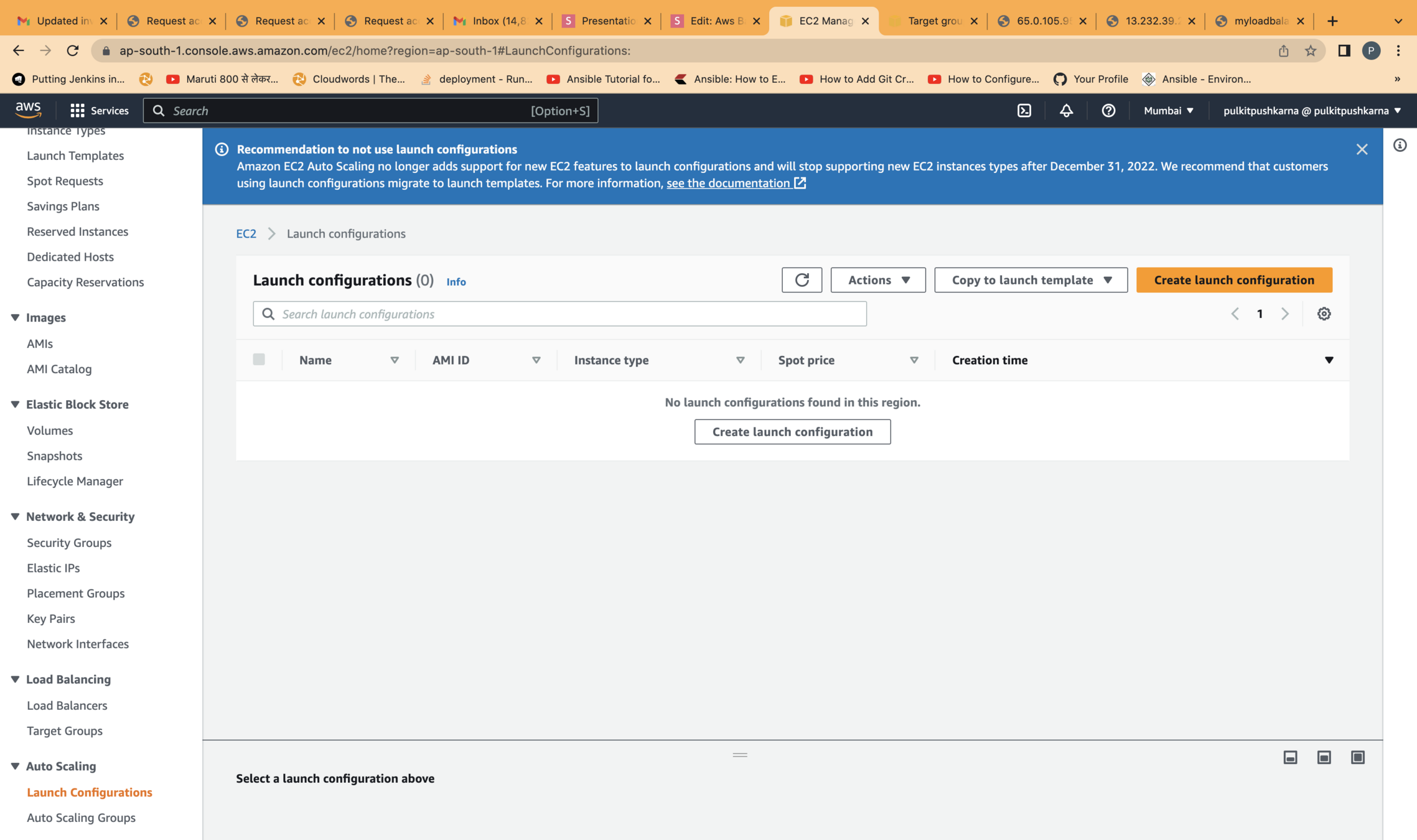Viewport: 1417px width, 840px height.
Task: Collapse the Elastic Block Store section
Action: [15, 404]
